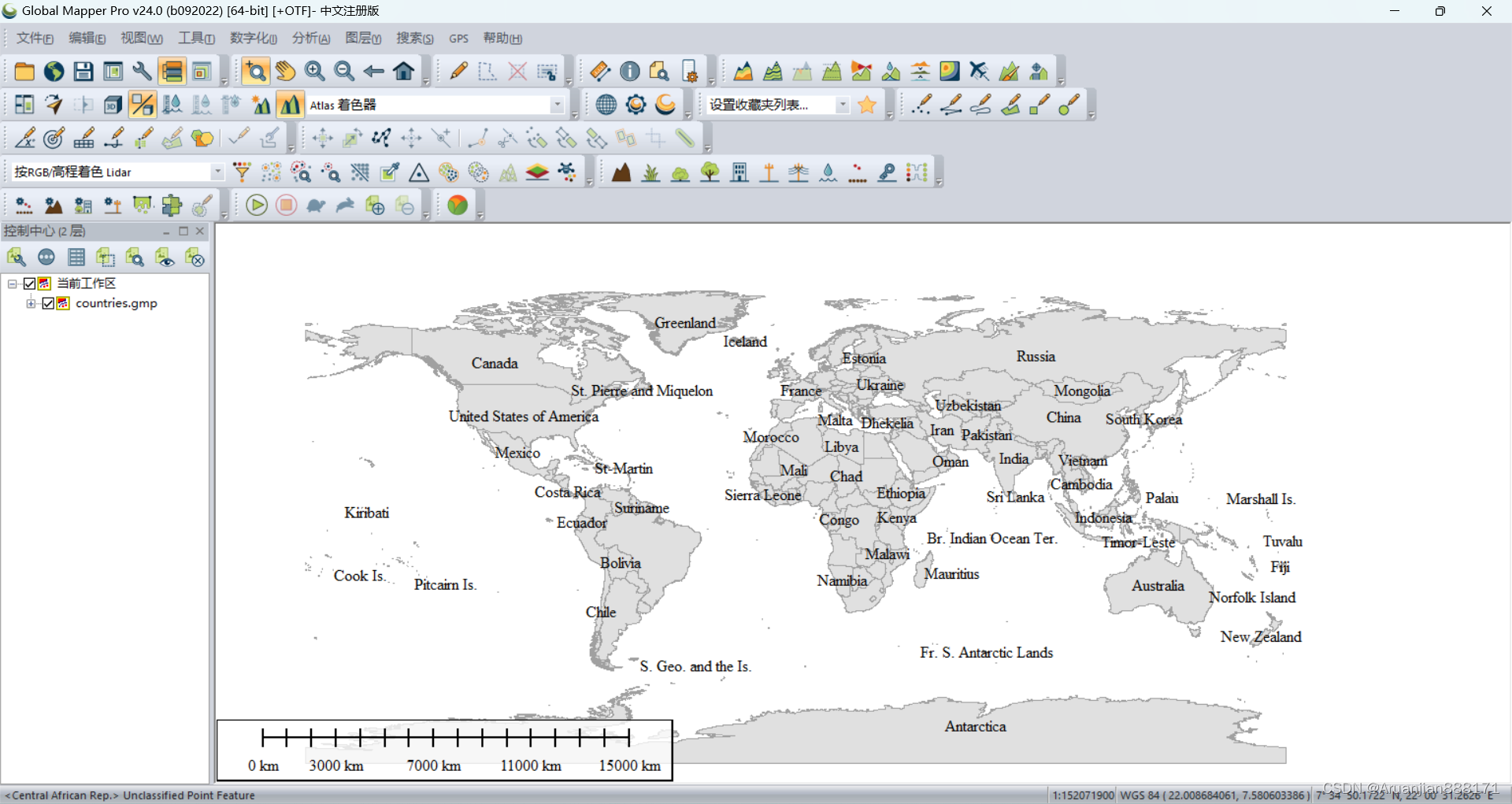
Task: Click the world grid globe icon
Action: 606,105
